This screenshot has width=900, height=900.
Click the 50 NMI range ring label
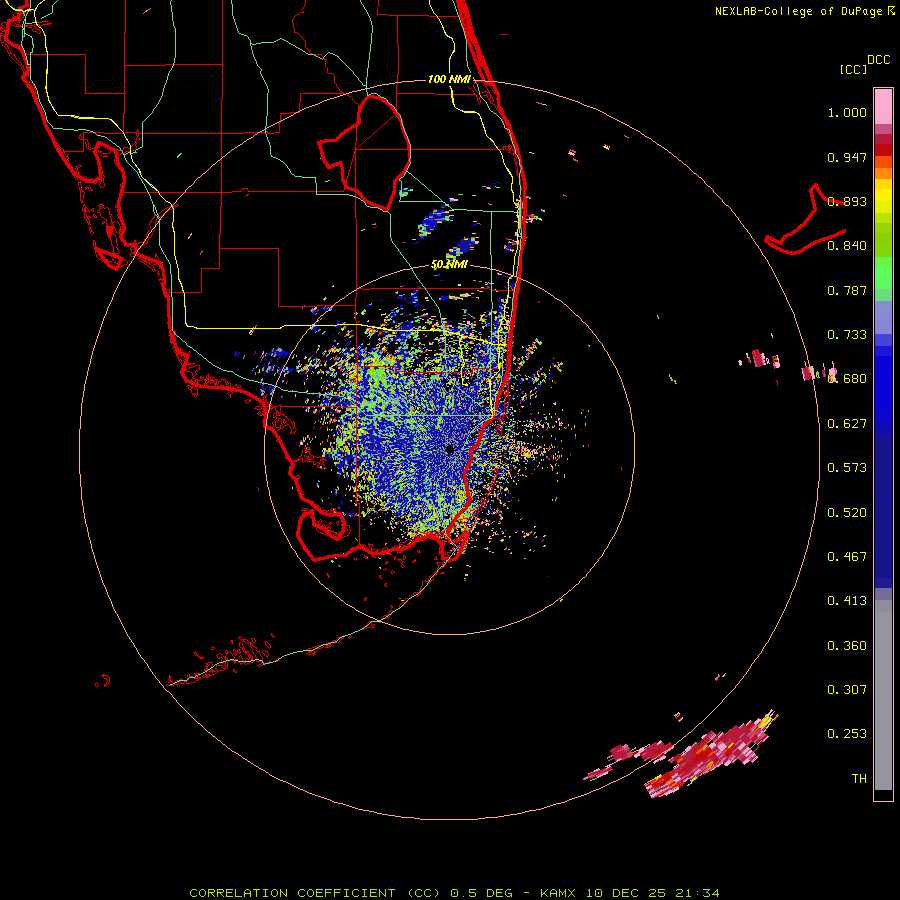pos(449,265)
